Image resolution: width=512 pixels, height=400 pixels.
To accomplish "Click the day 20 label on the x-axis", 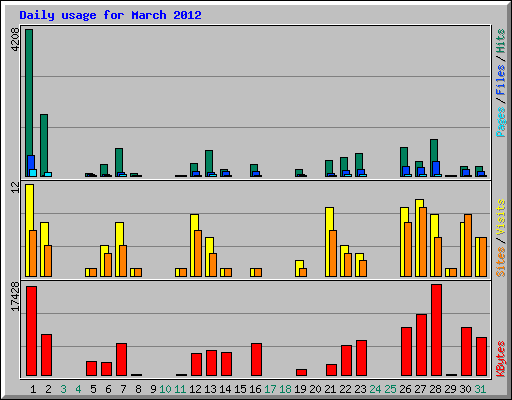I will tap(315, 389).
